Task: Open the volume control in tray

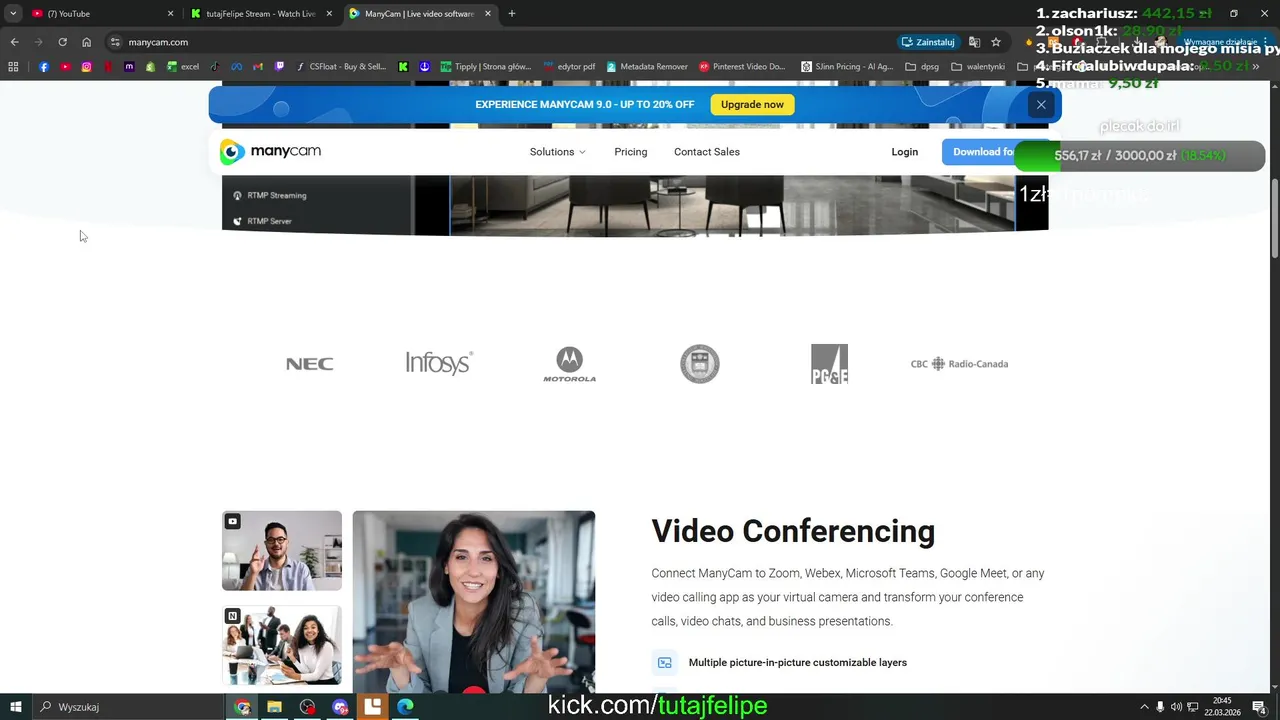Action: (x=1176, y=707)
